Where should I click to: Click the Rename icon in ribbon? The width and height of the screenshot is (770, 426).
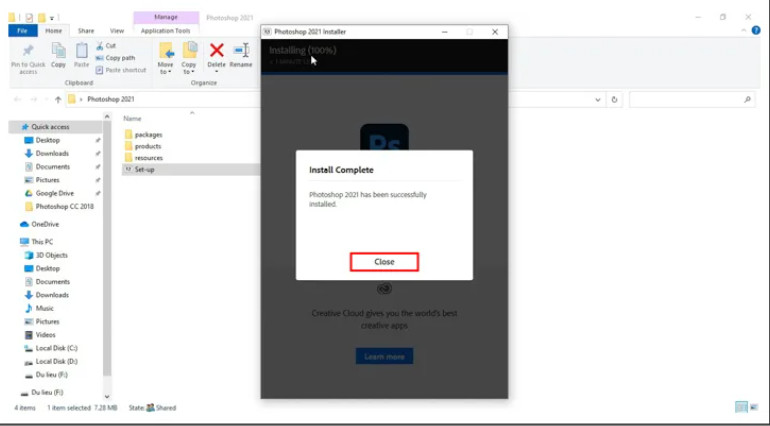click(241, 51)
